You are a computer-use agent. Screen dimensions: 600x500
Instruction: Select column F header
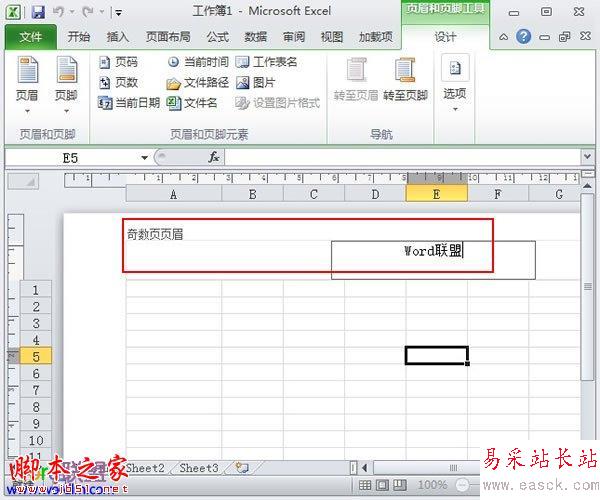[498, 194]
